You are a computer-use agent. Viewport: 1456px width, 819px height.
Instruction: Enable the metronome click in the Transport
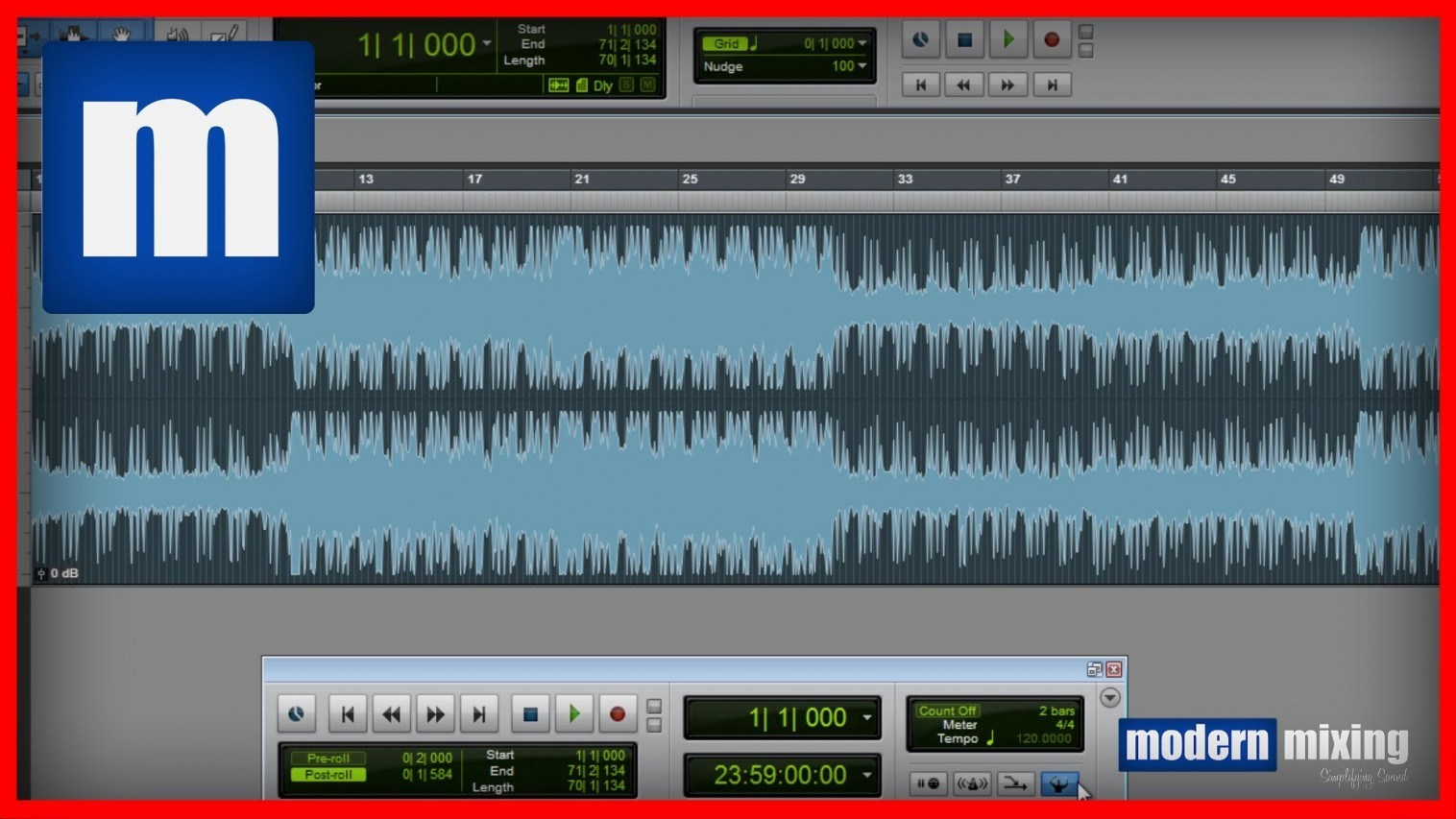(x=973, y=784)
